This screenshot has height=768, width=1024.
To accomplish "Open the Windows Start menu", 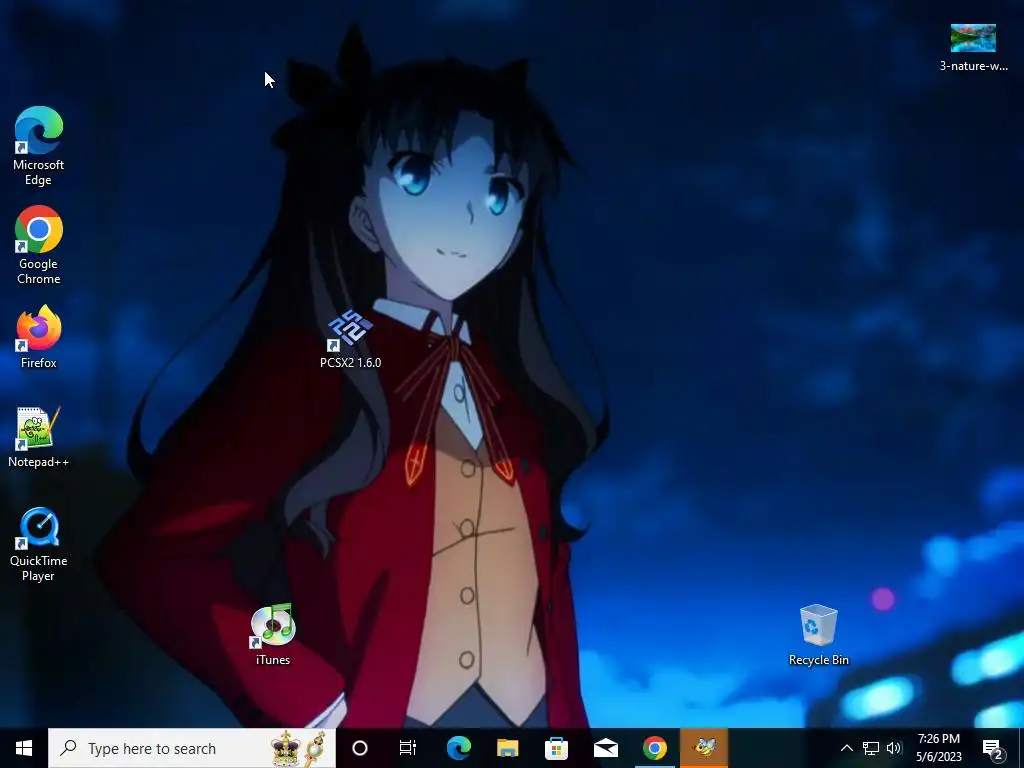I will click(x=24, y=748).
